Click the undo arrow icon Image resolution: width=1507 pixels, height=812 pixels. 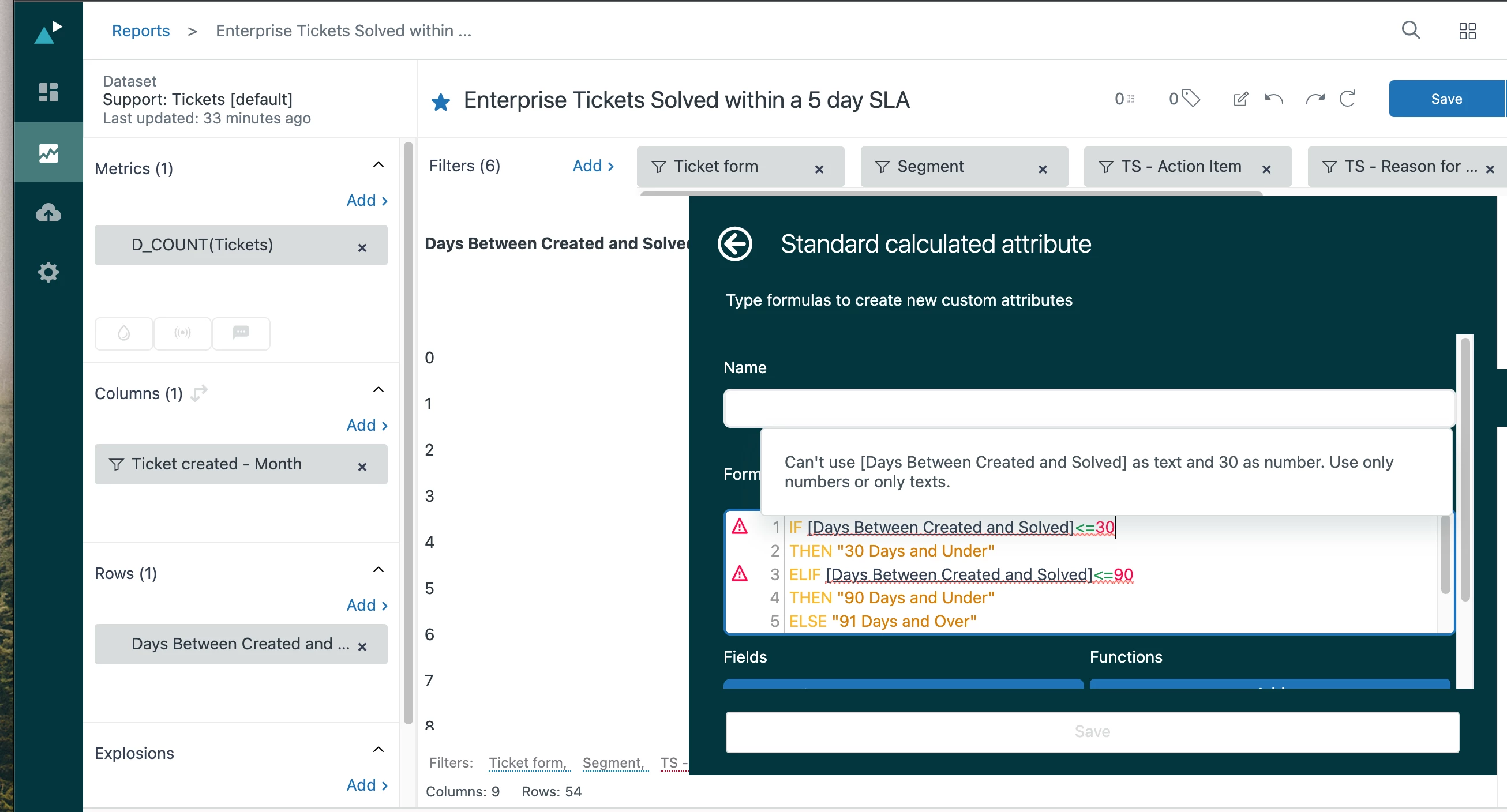(x=1273, y=99)
